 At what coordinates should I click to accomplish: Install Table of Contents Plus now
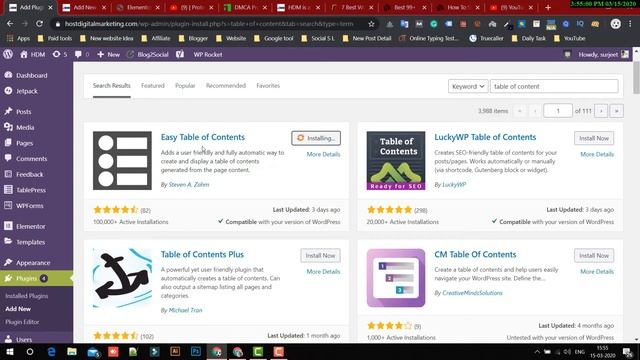click(320, 256)
